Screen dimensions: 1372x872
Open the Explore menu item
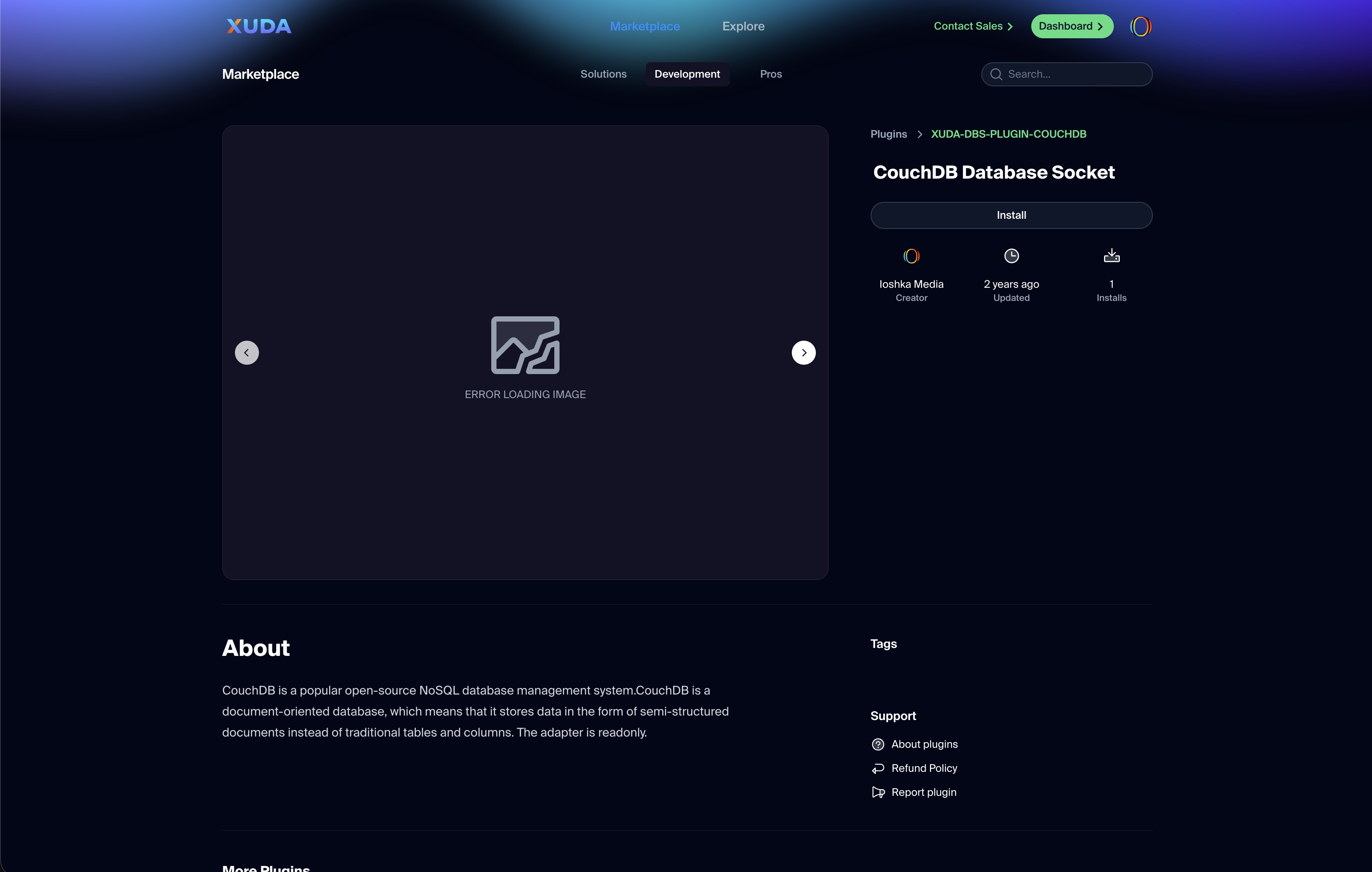tap(743, 26)
